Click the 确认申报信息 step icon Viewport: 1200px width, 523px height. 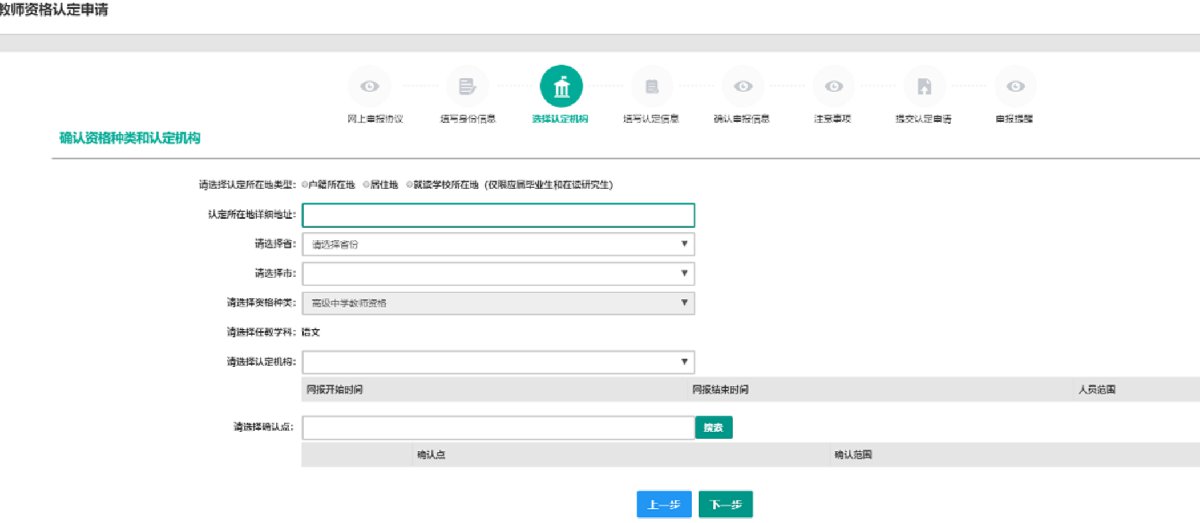point(742,87)
